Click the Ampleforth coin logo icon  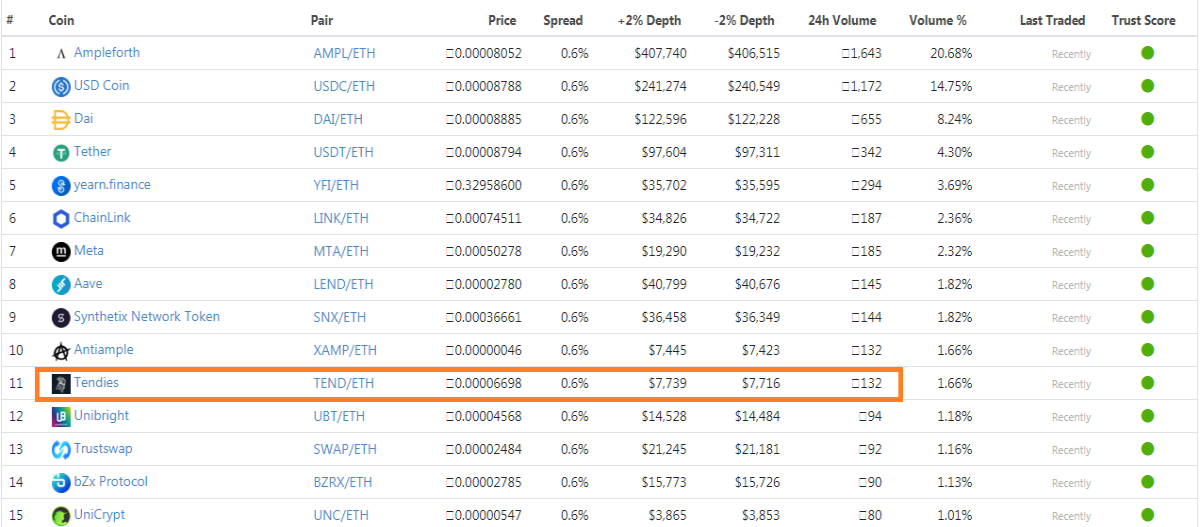pos(61,54)
